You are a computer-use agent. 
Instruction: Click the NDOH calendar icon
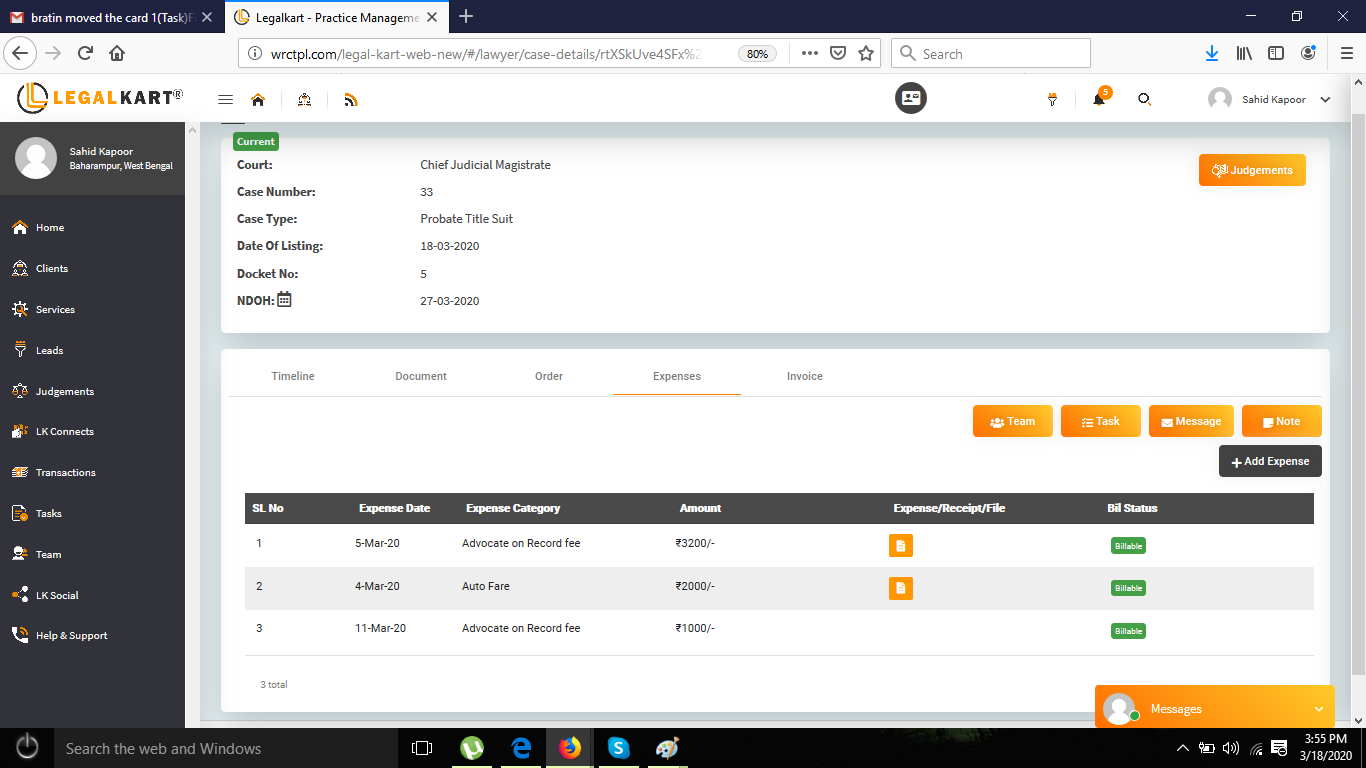click(284, 299)
